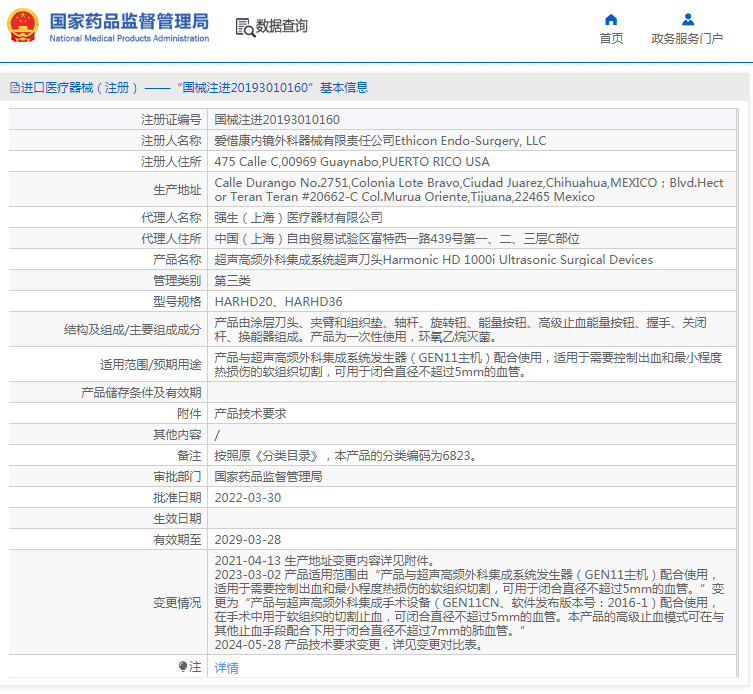The image size is (753, 694).
Task: Click the 变更情况 label
Action: [x=177, y=603]
